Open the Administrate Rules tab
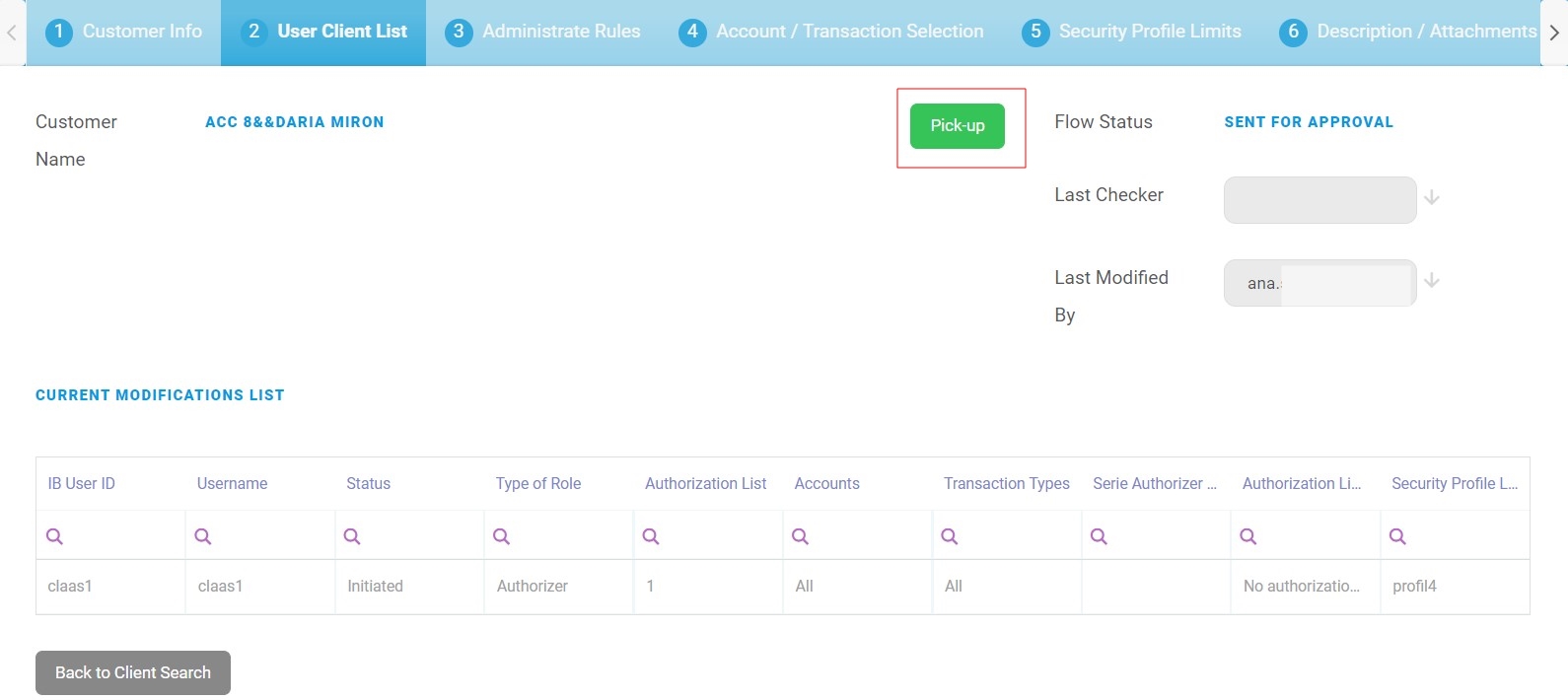 (x=543, y=32)
